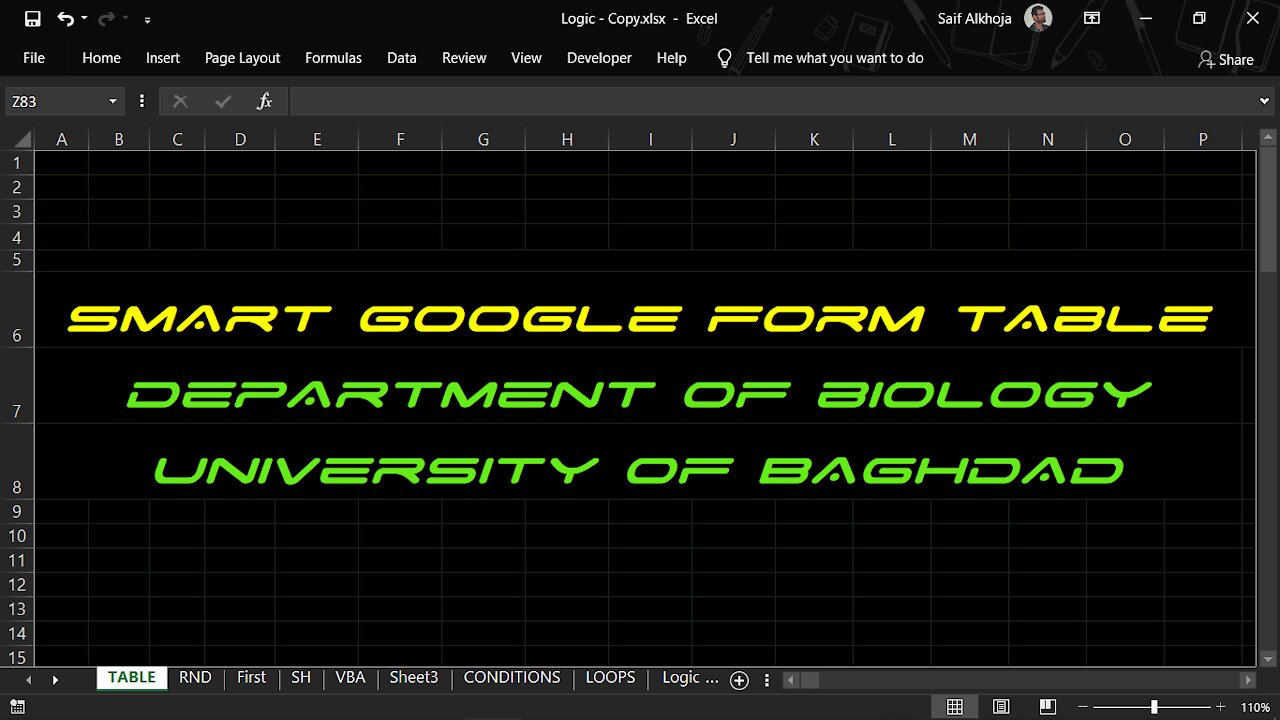Select the TABLE sheet tab

coord(132,677)
